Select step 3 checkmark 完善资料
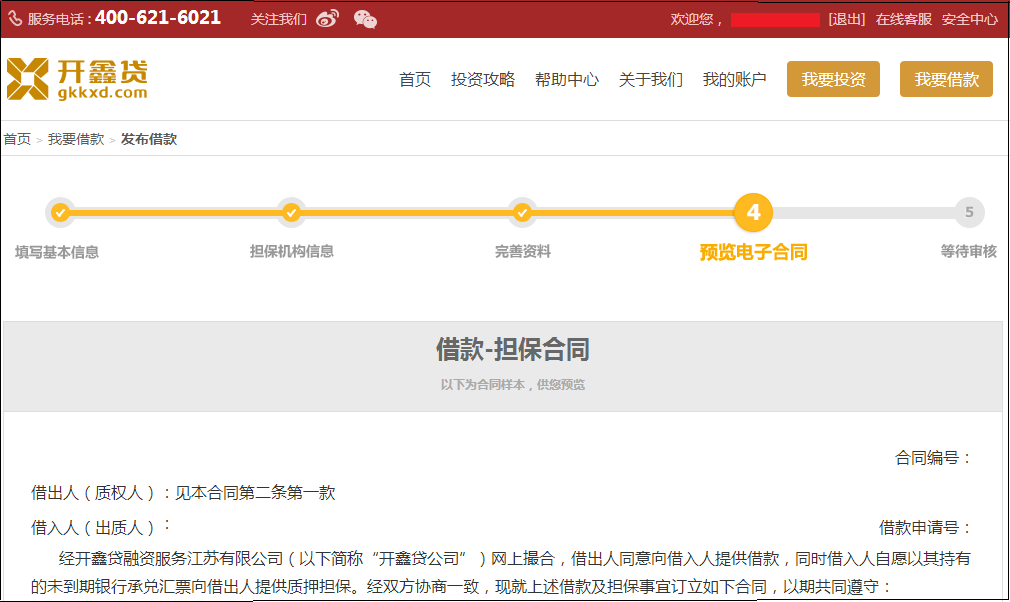 tap(522, 212)
